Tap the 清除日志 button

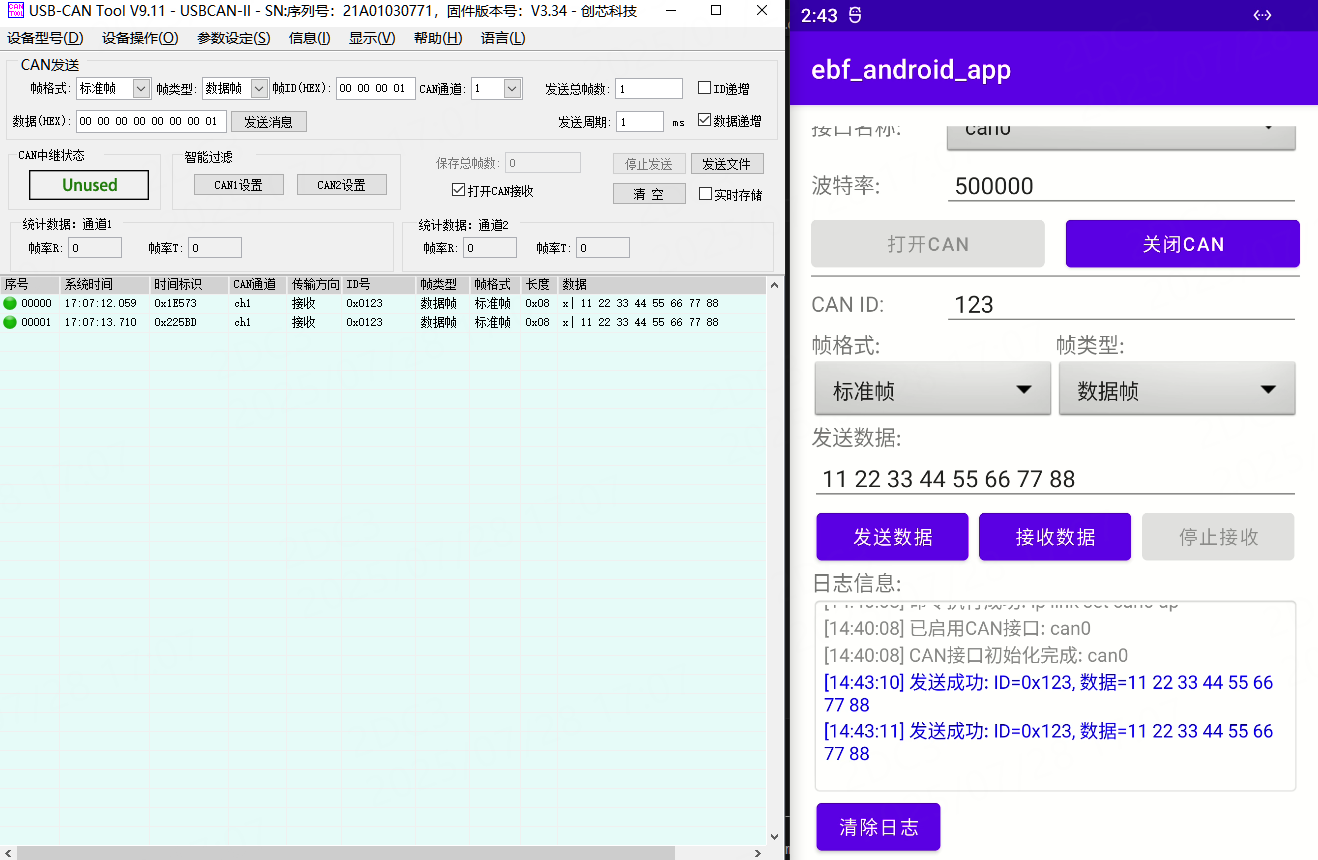click(878, 827)
